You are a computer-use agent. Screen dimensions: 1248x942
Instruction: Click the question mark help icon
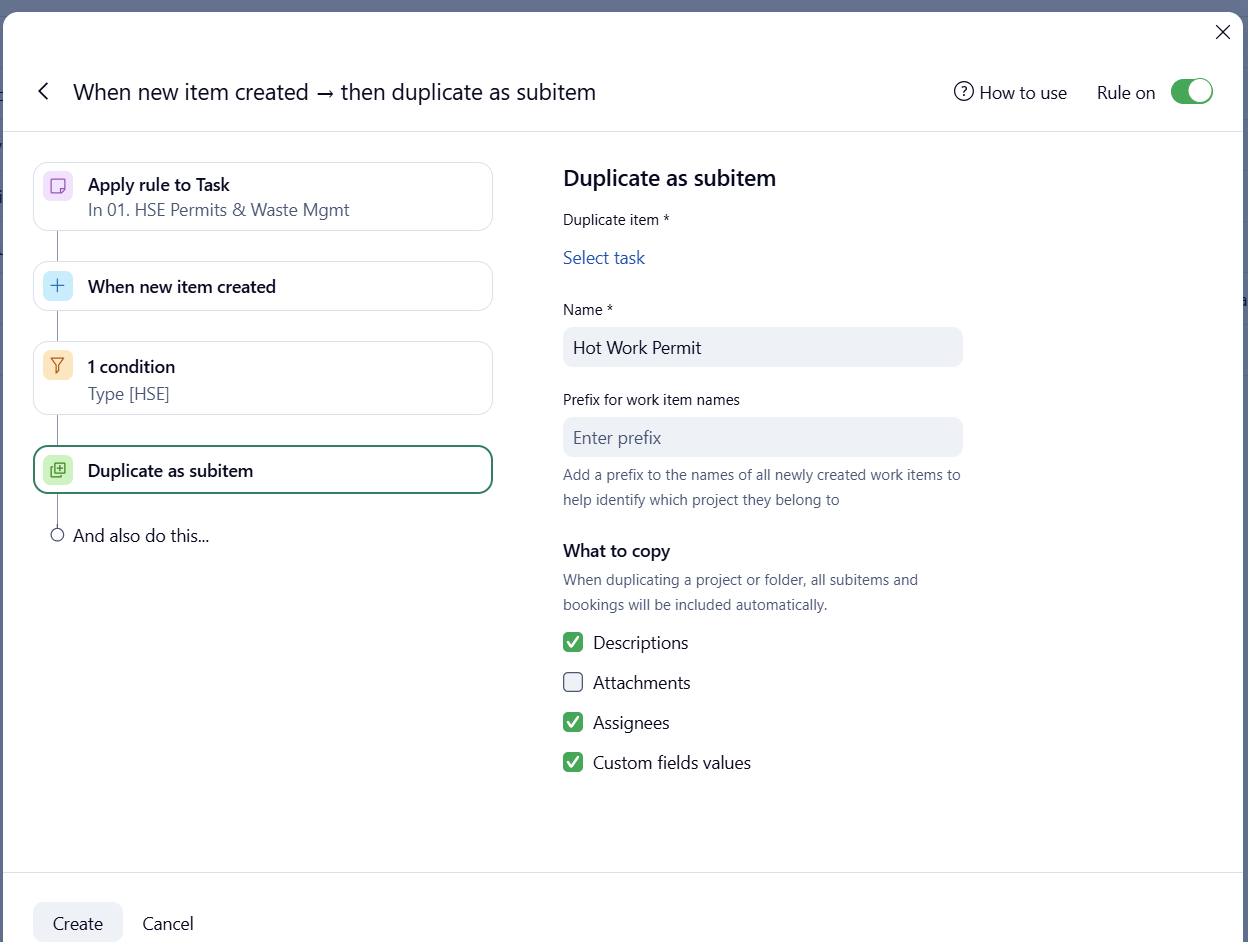(964, 92)
